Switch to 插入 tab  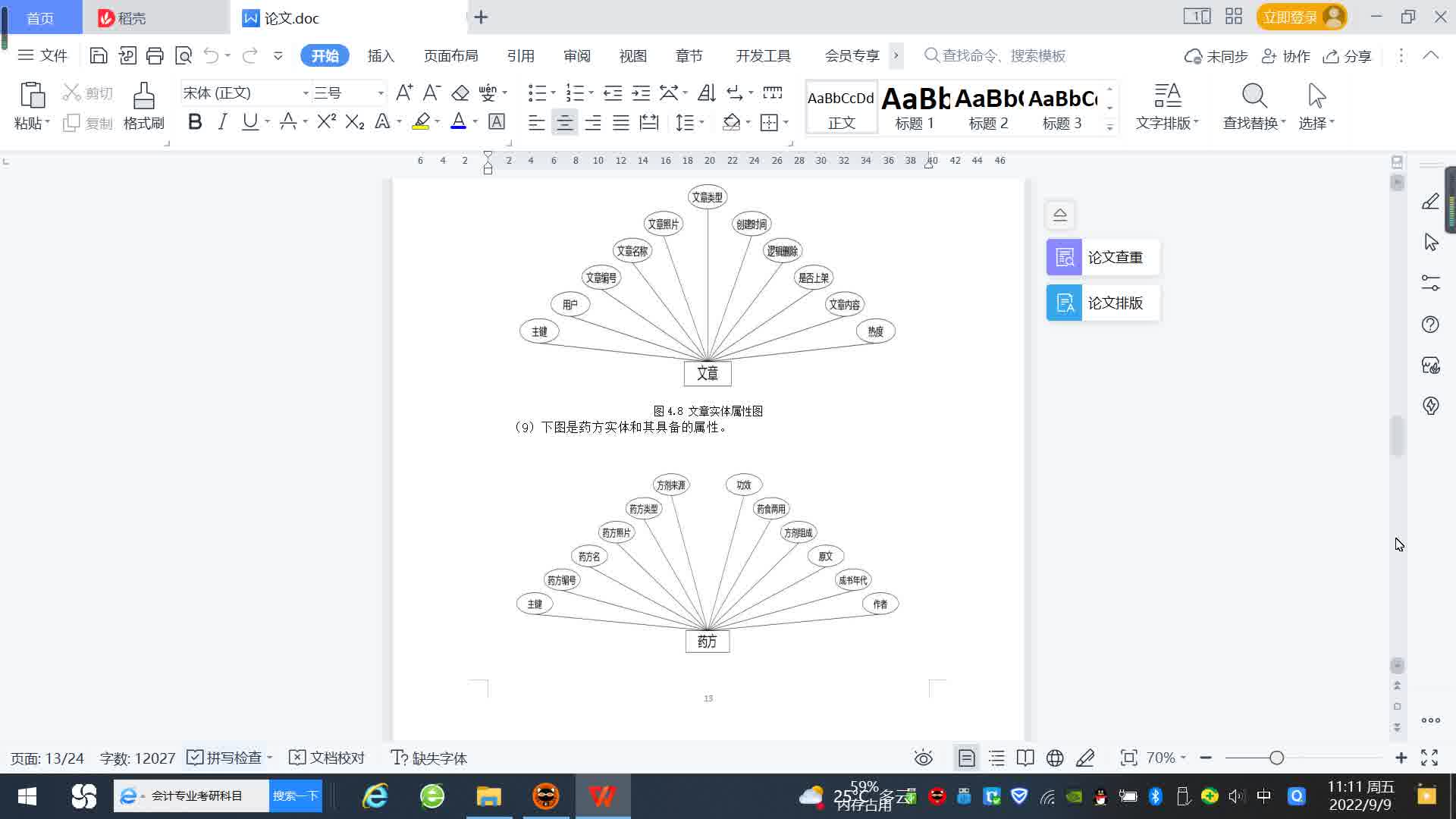pyautogui.click(x=381, y=55)
